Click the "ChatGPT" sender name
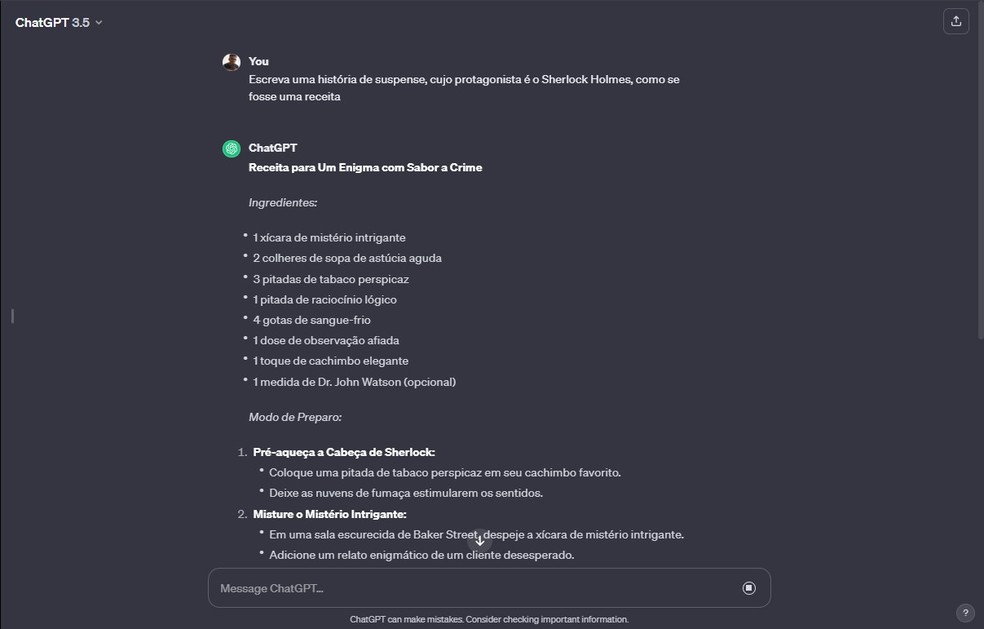The image size is (984, 629). point(272,148)
